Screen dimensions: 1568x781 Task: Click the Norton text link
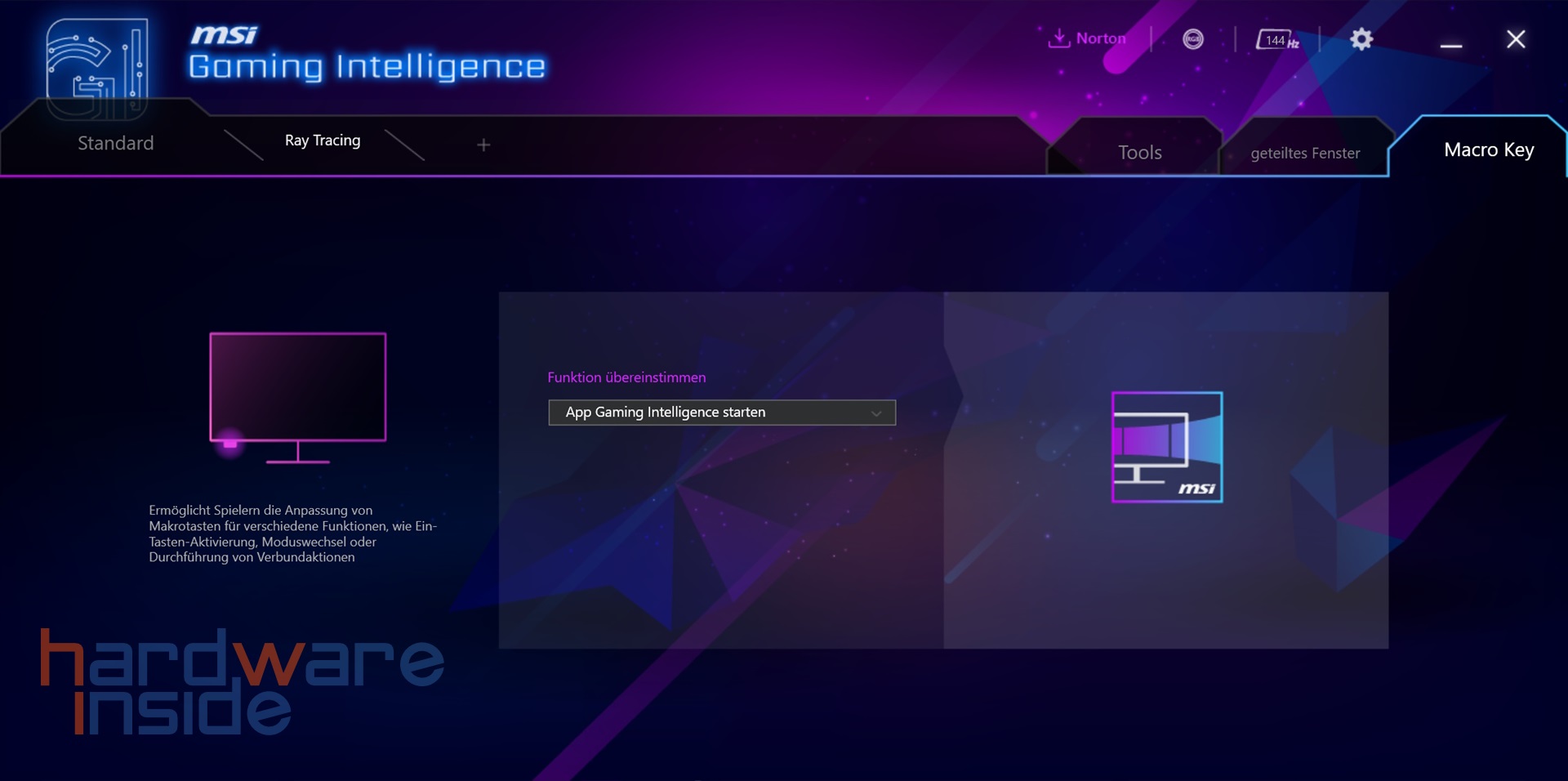1100,38
